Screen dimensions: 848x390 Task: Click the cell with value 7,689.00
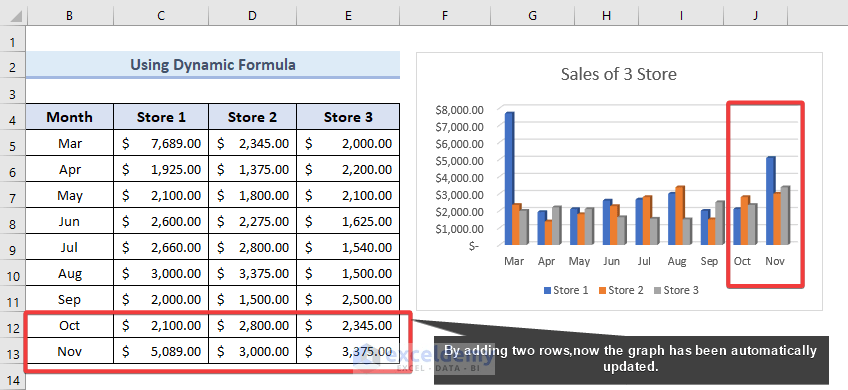pos(161,143)
